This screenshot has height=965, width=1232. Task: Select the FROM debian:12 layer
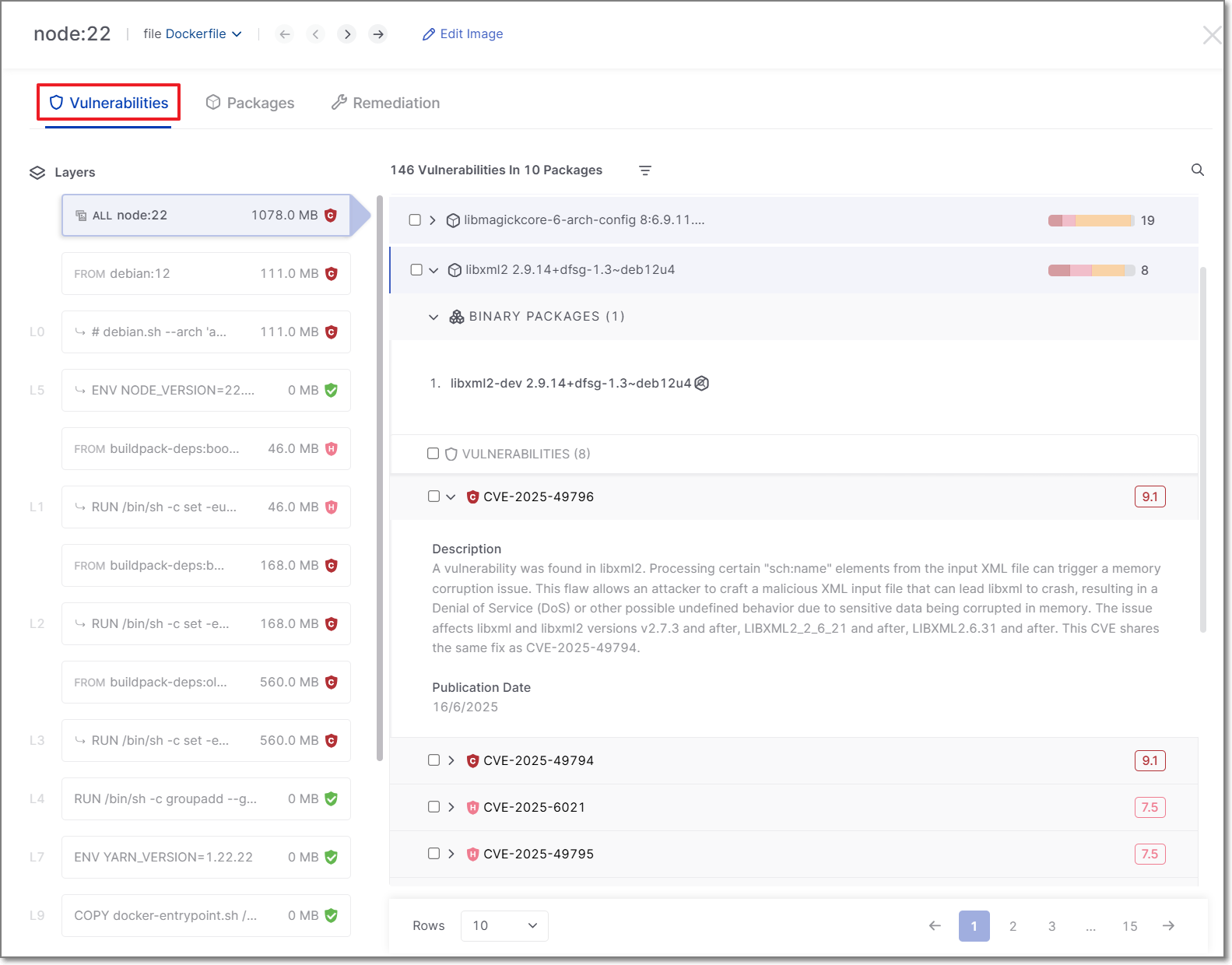[x=205, y=274]
